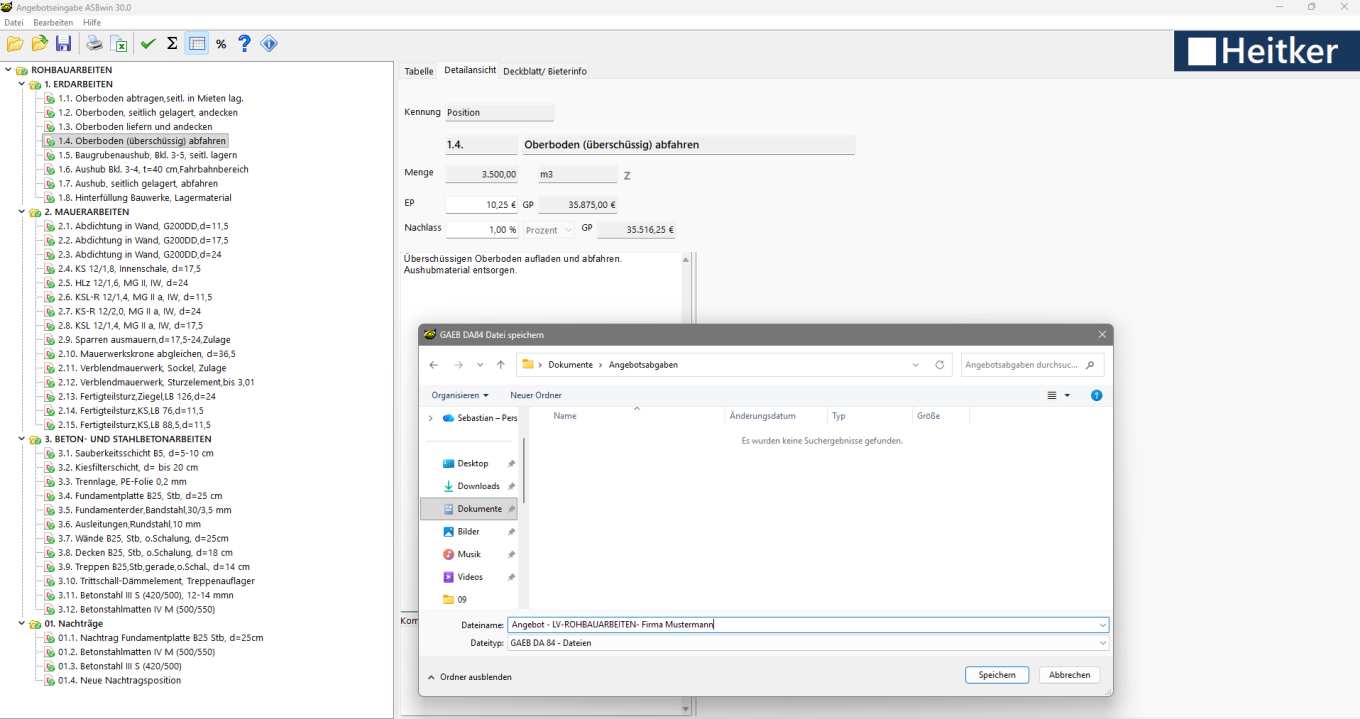
Task: Click the percent toolbar icon
Action: coord(221,43)
